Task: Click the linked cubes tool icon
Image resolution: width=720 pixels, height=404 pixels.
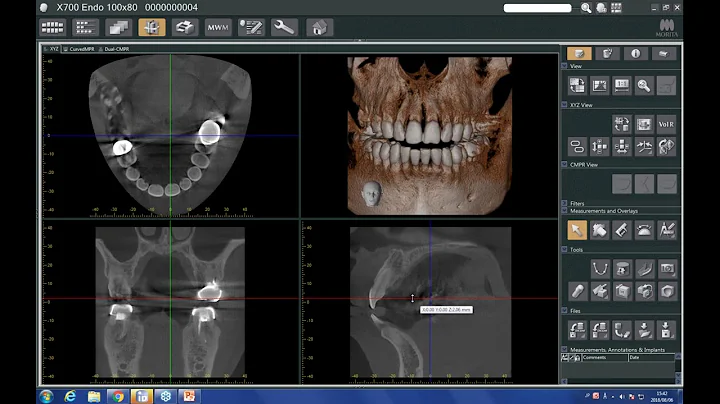Action: pos(644,291)
